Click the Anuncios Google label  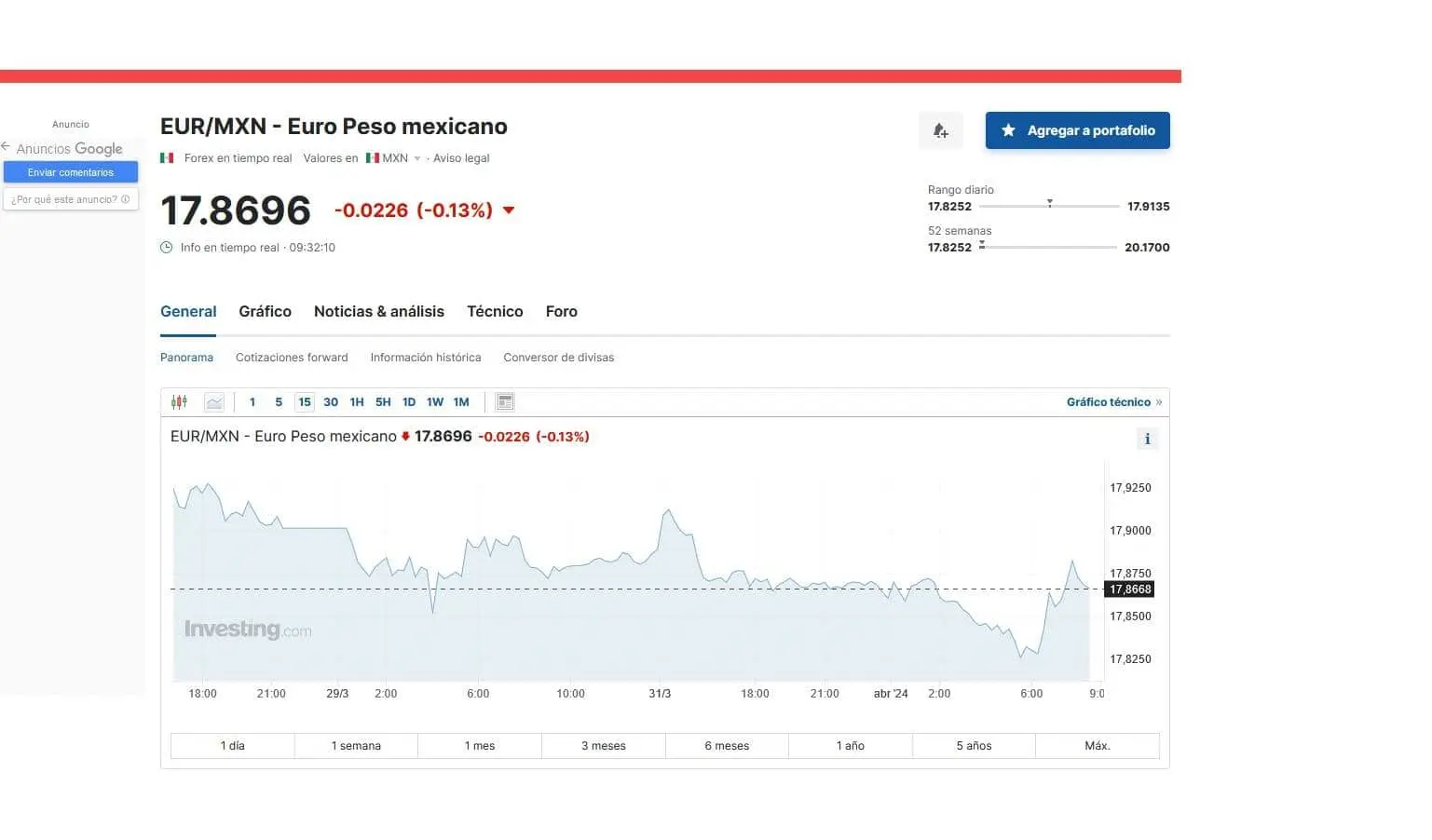[69, 149]
